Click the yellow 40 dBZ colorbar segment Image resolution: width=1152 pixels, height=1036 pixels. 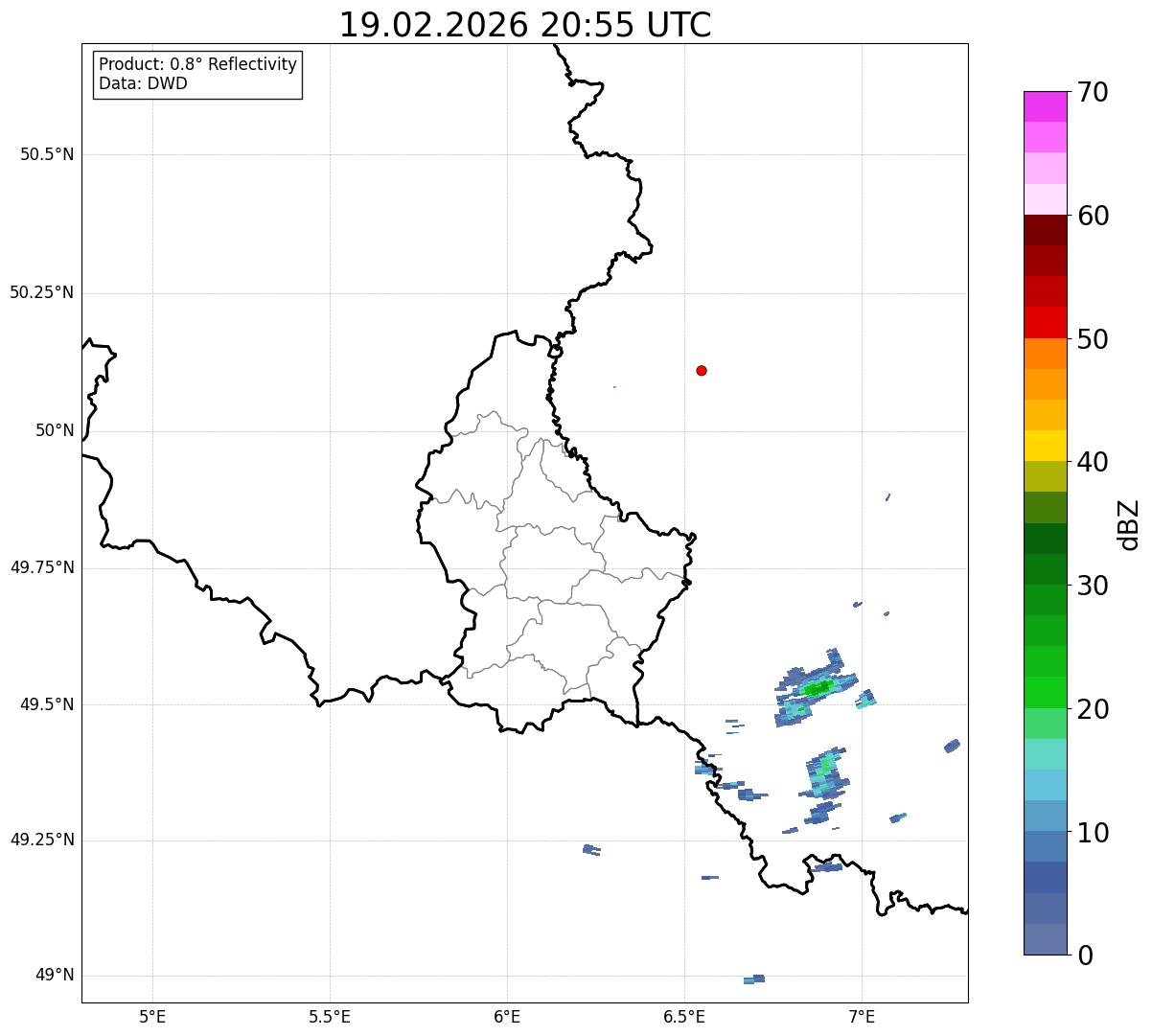tap(1045, 446)
